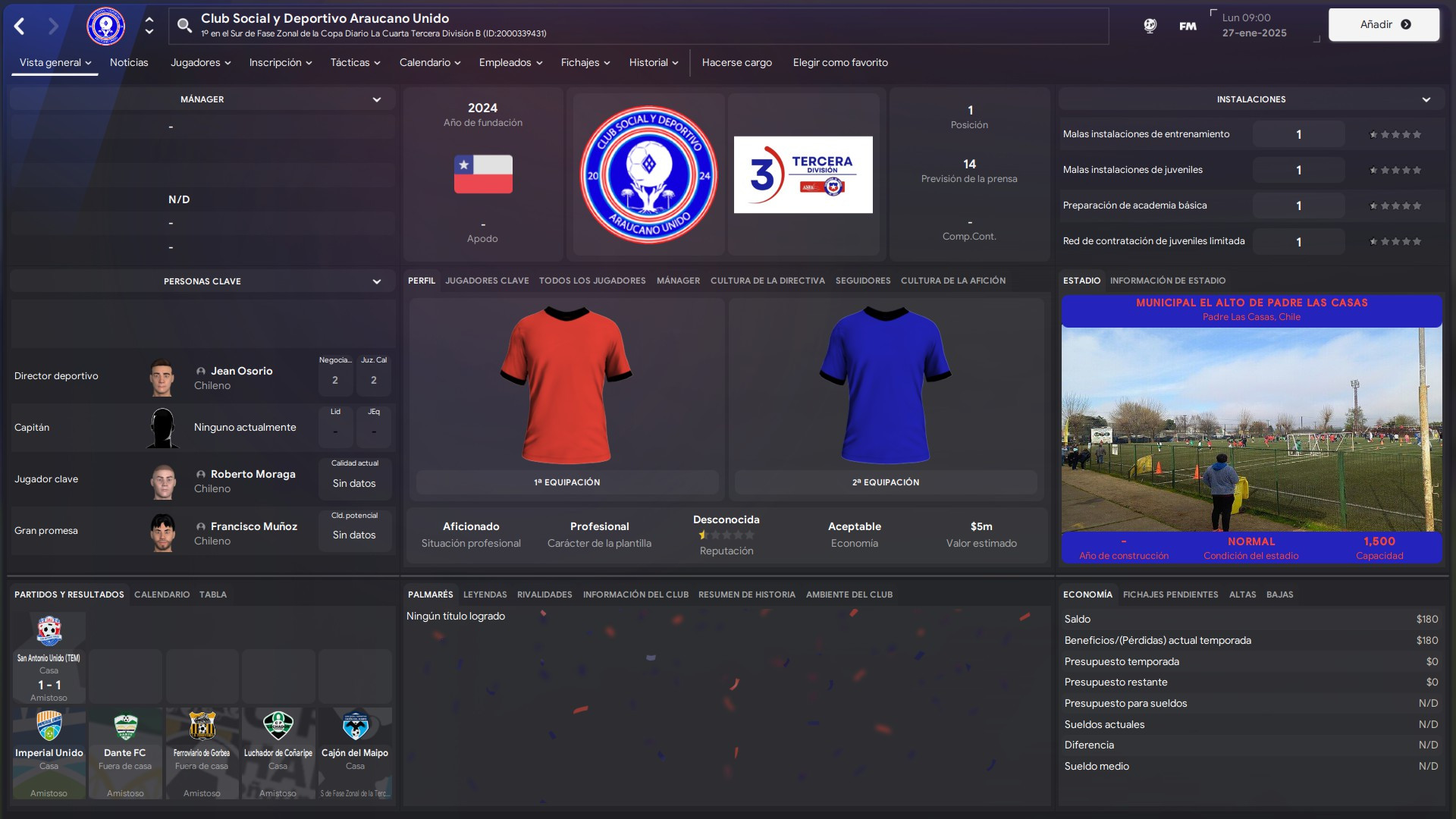Open the Jugadores clave tab

click(x=487, y=281)
